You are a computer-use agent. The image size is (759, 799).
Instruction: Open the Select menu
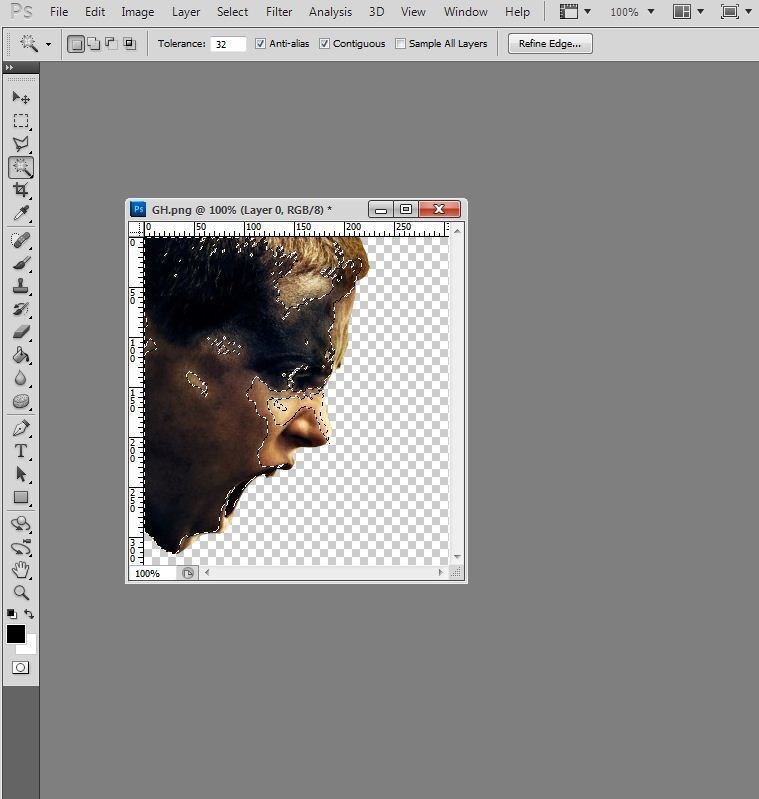232,12
